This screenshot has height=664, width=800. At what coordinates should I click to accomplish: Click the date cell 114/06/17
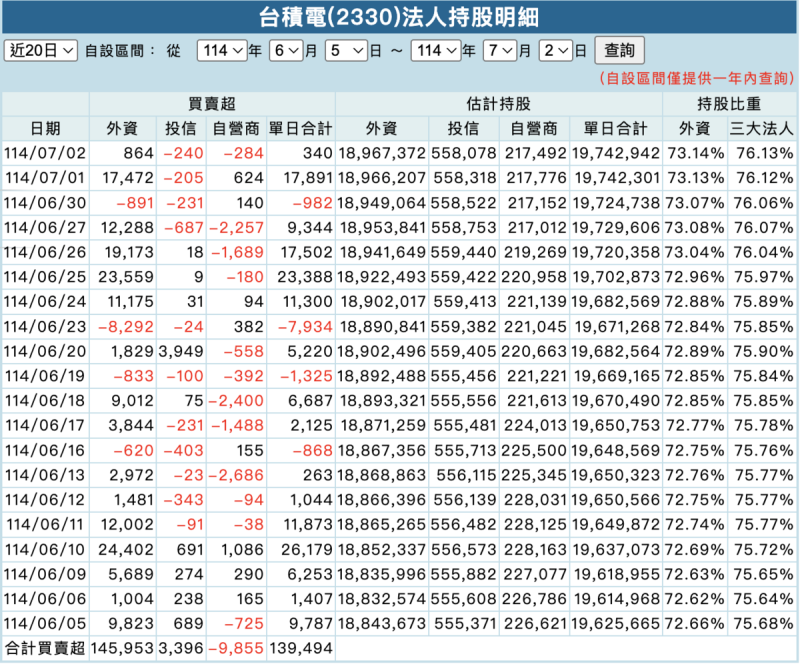coord(45,425)
